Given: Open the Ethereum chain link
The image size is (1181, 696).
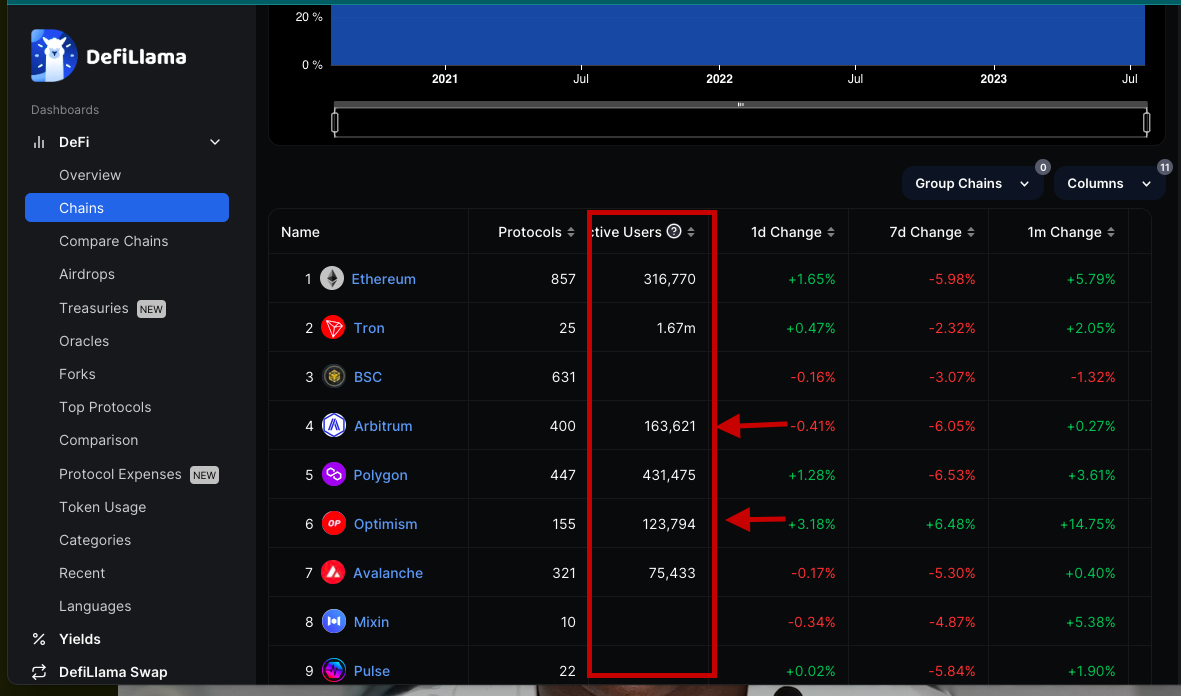Looking at the screenshot, I should coord(383,279).
